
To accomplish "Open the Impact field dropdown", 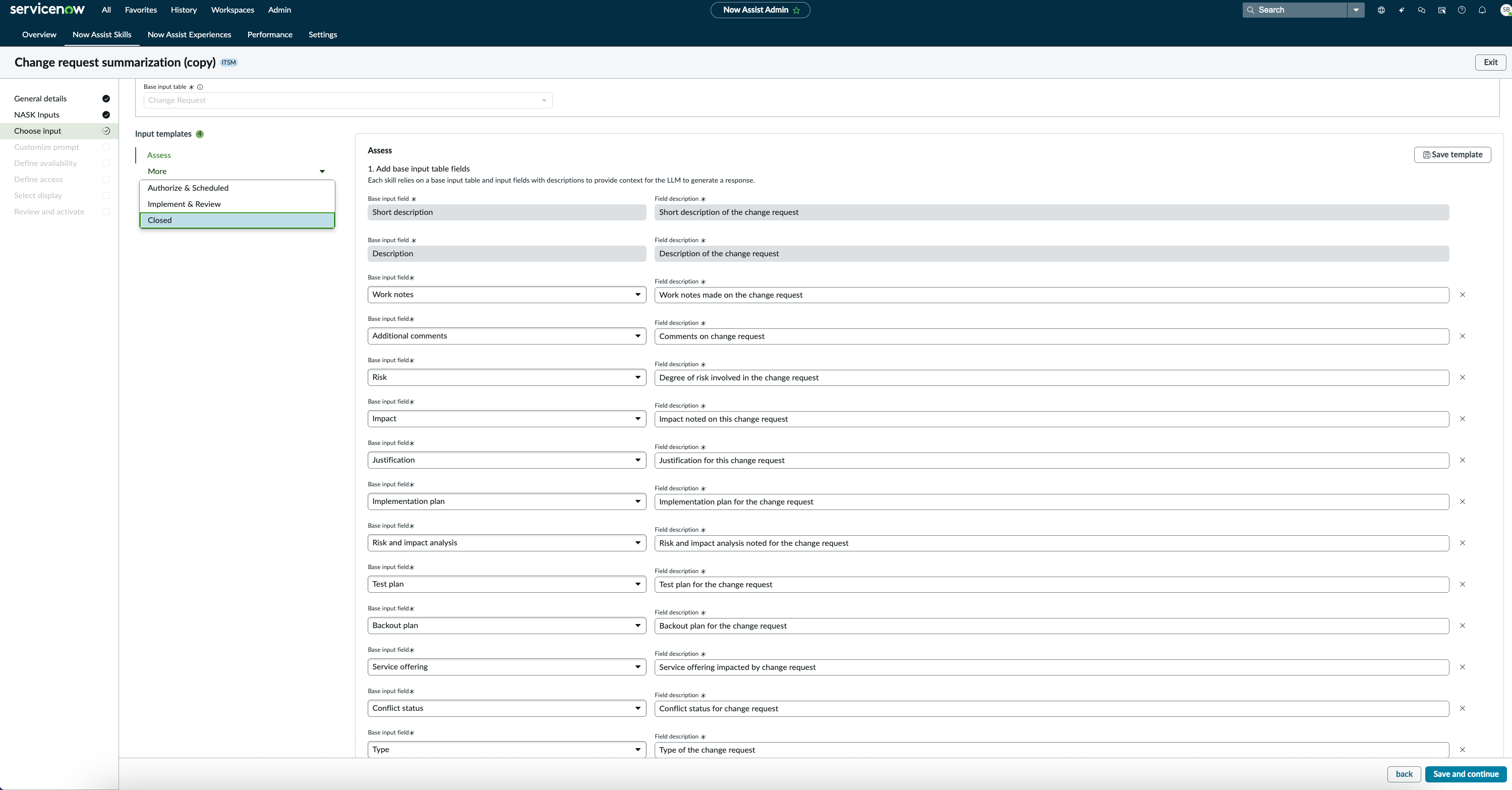I will [x=506, y=419].
